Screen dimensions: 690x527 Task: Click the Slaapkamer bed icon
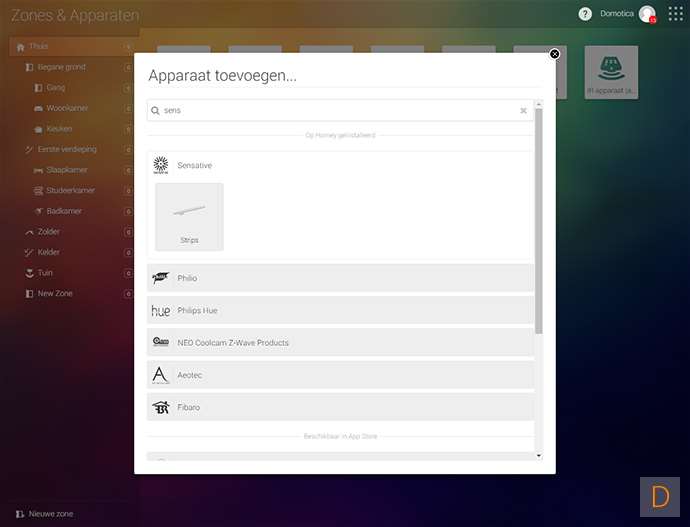coord(39,170)
